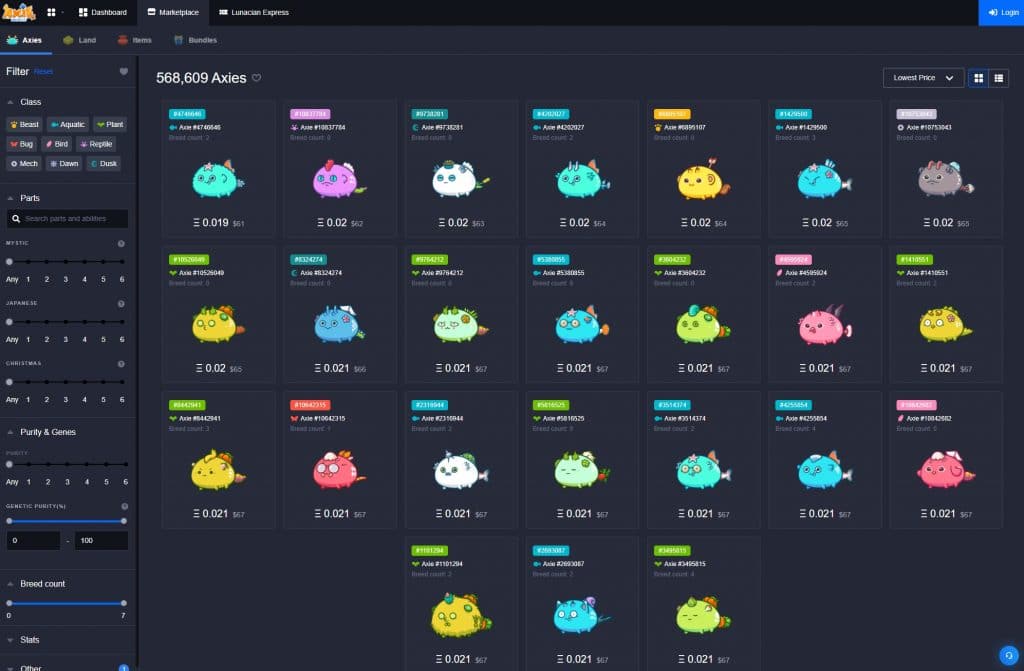Toggle the Reptile class filter

[97, 144]
